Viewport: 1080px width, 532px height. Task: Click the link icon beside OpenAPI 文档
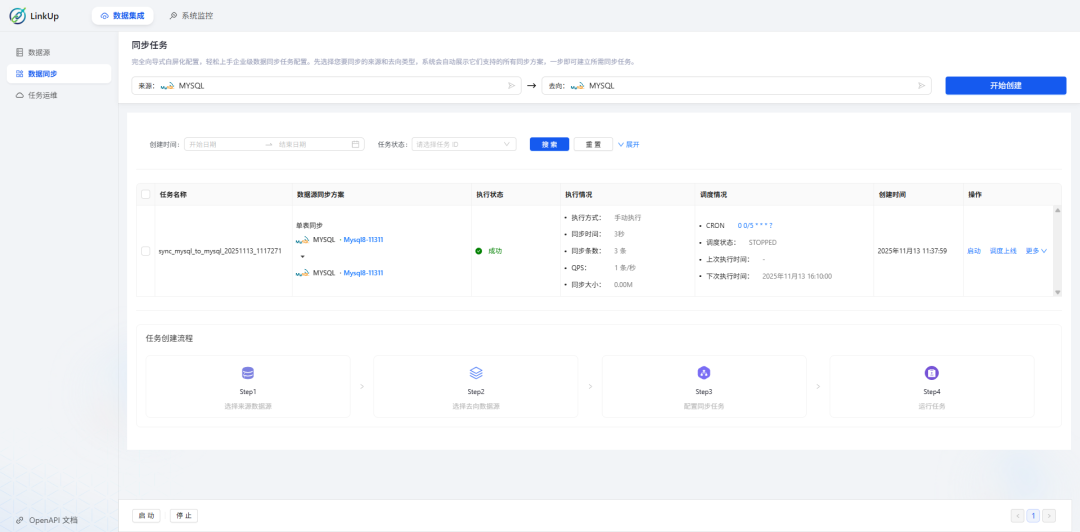(x=19, y=520)
